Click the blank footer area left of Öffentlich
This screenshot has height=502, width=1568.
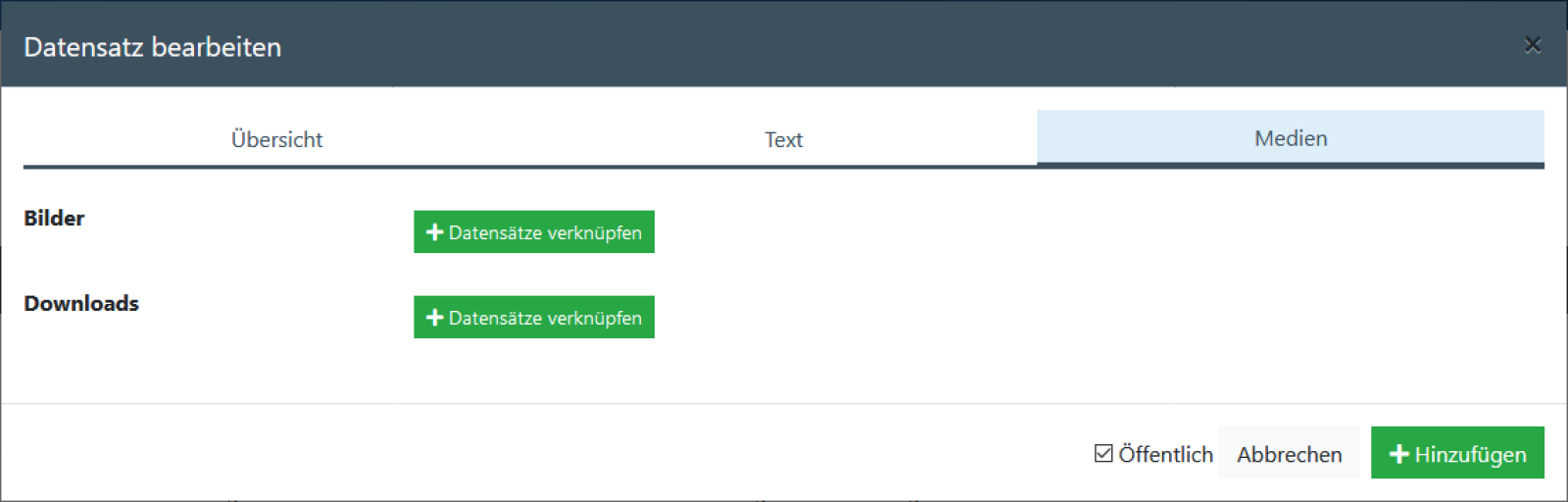coord(539,453)
